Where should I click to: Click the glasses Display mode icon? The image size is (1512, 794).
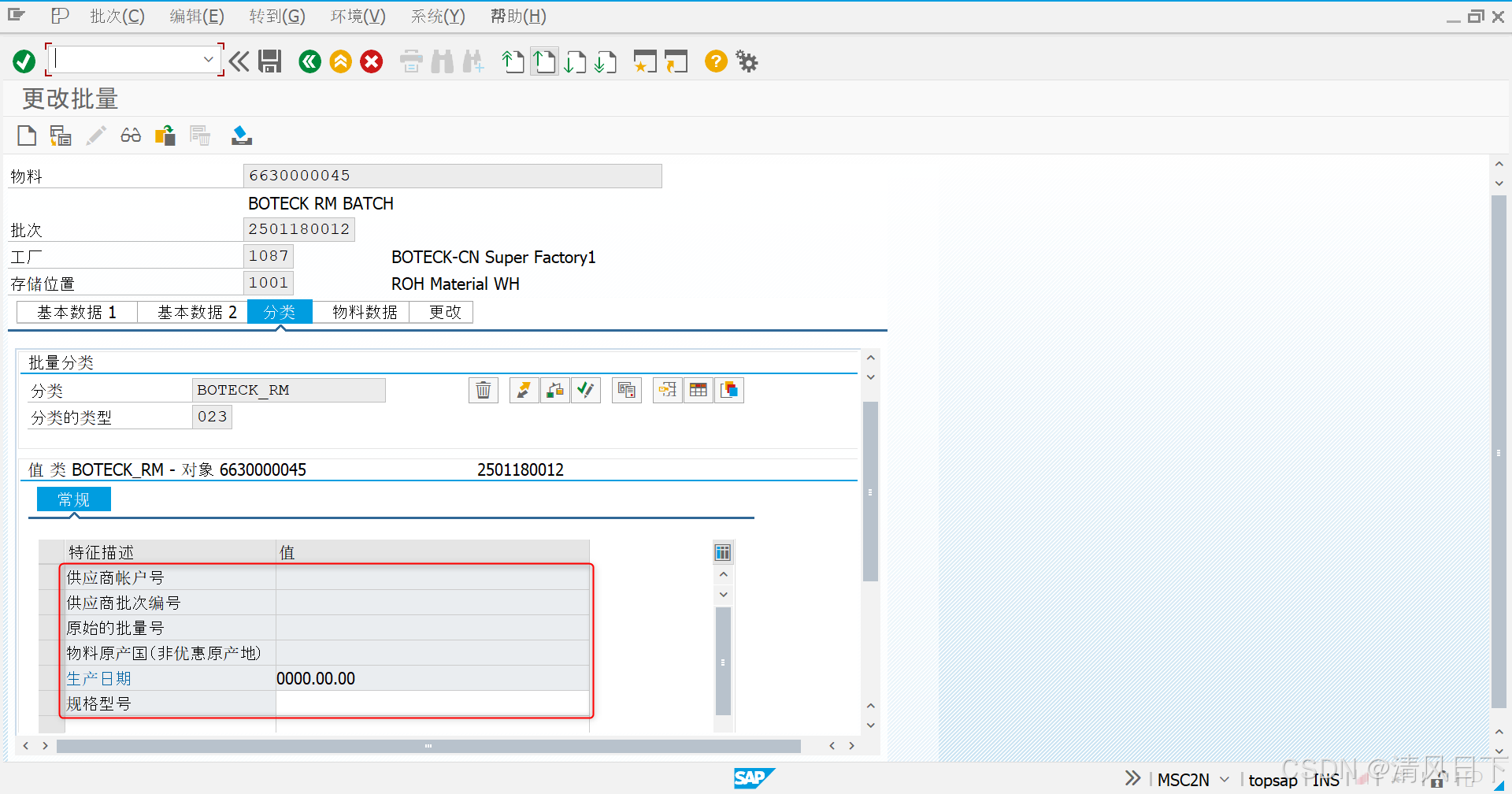point(131,135)
